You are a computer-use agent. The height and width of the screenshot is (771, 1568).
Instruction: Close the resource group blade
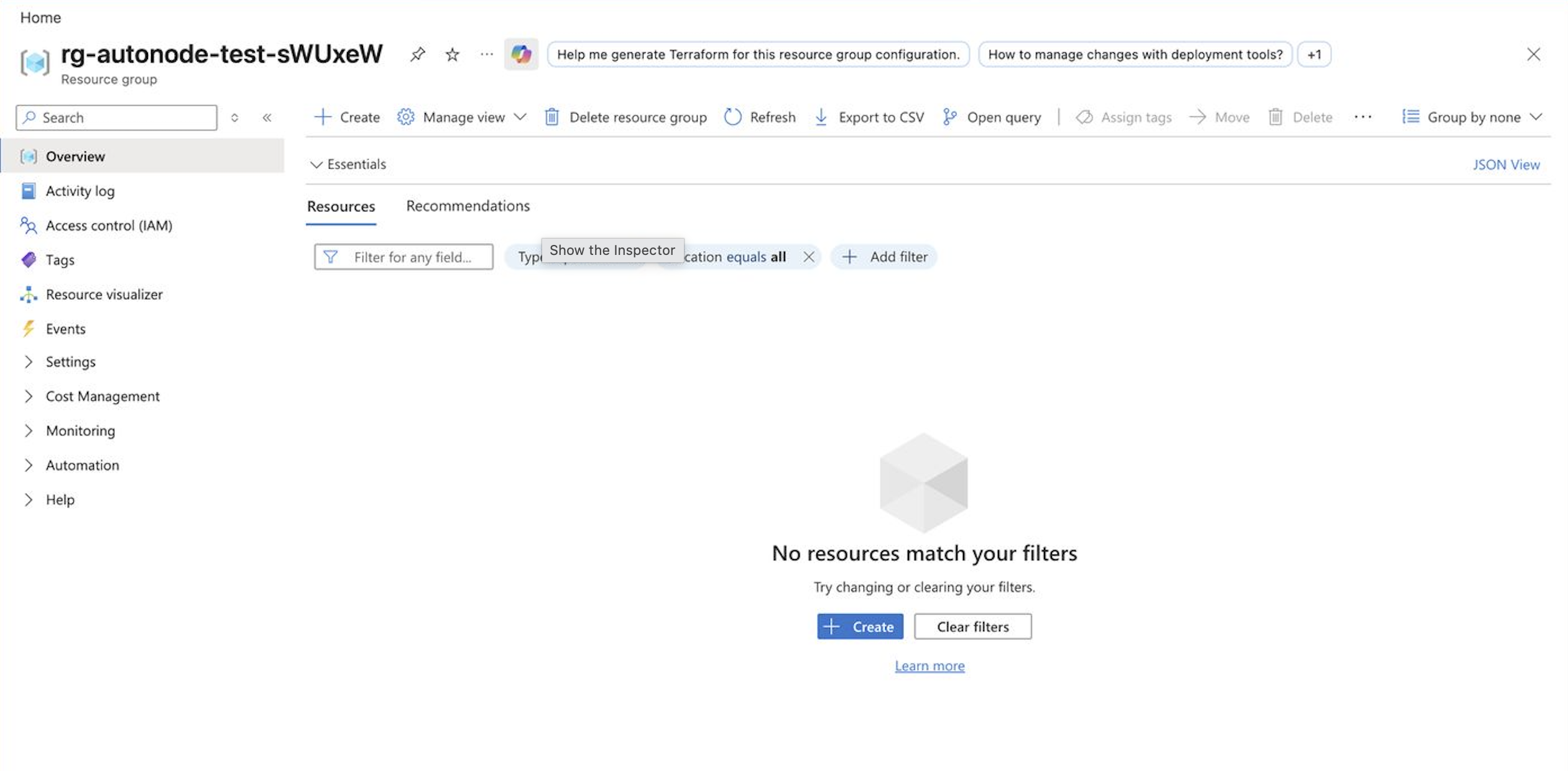(x=1533, y=55)
